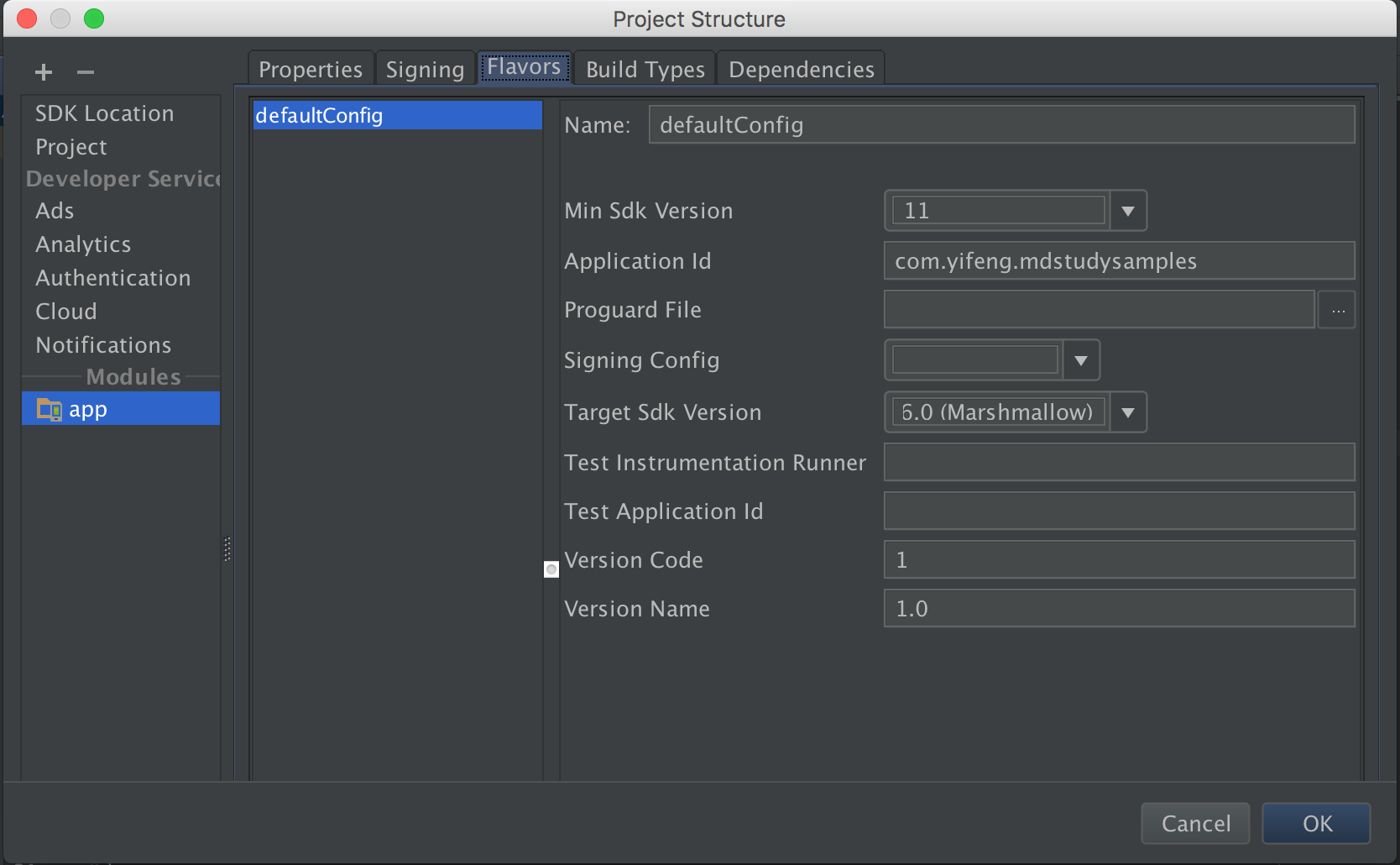Open the Properties tab
The width and height of the screenshot is (1400, 865).
(311, 69)
